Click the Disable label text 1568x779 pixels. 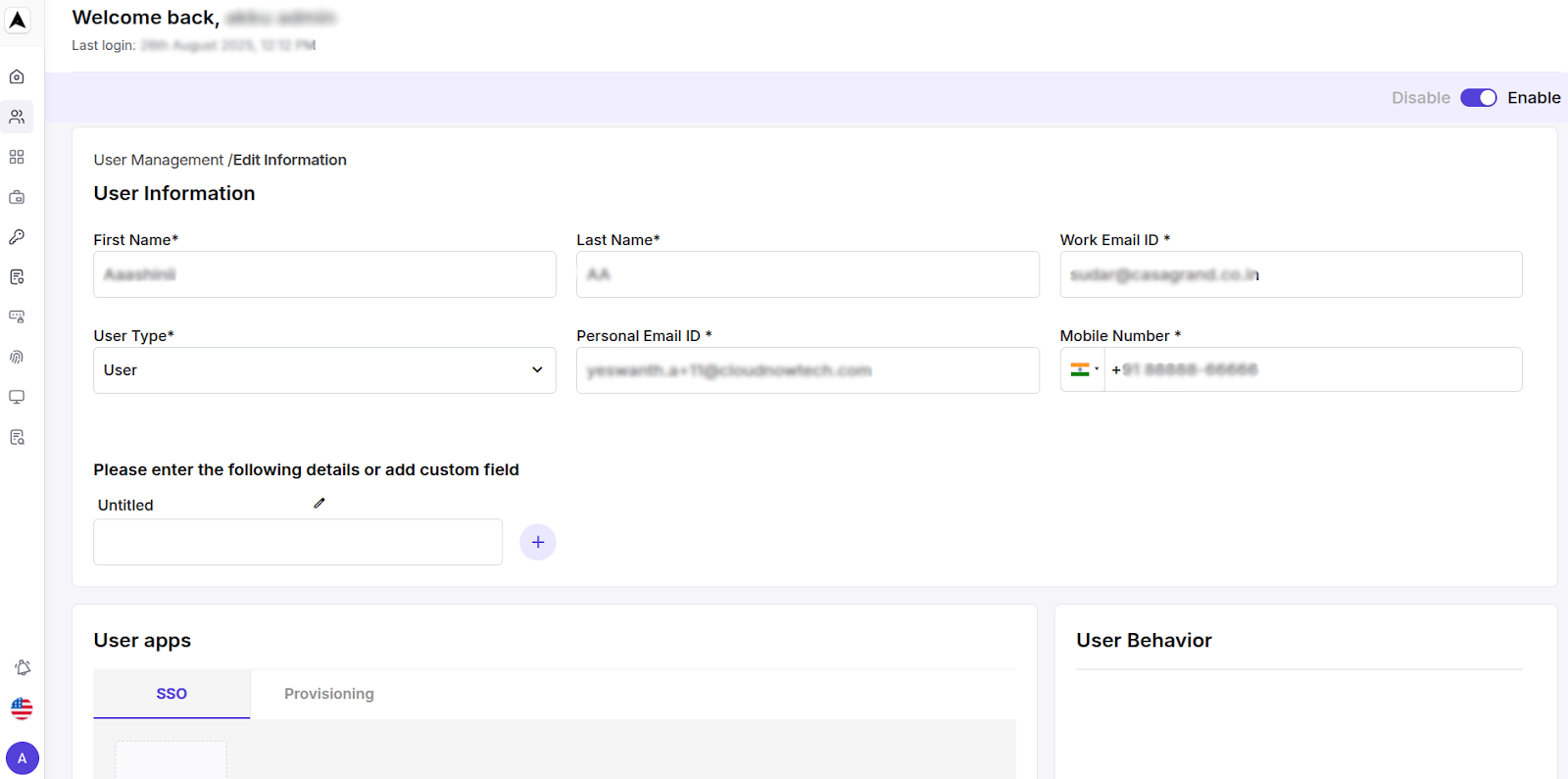pos(1421,98)
